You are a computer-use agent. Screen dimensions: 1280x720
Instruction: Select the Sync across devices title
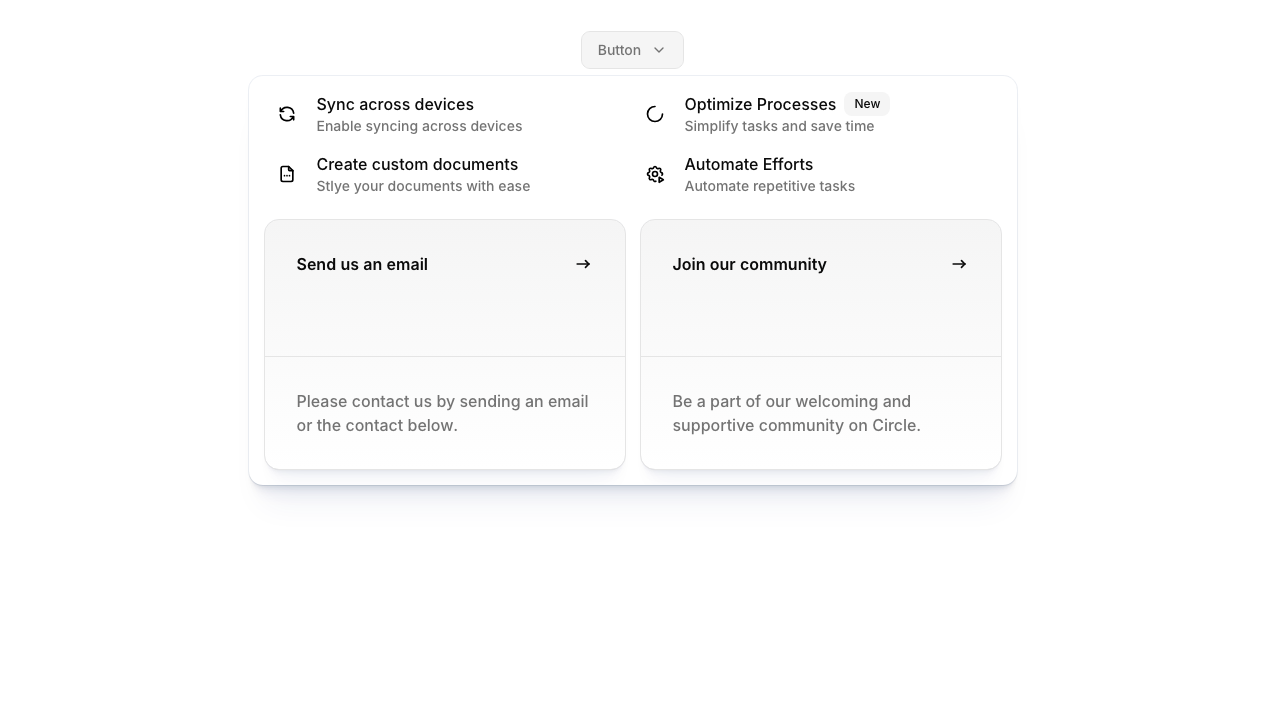click(x=395, y=104)
